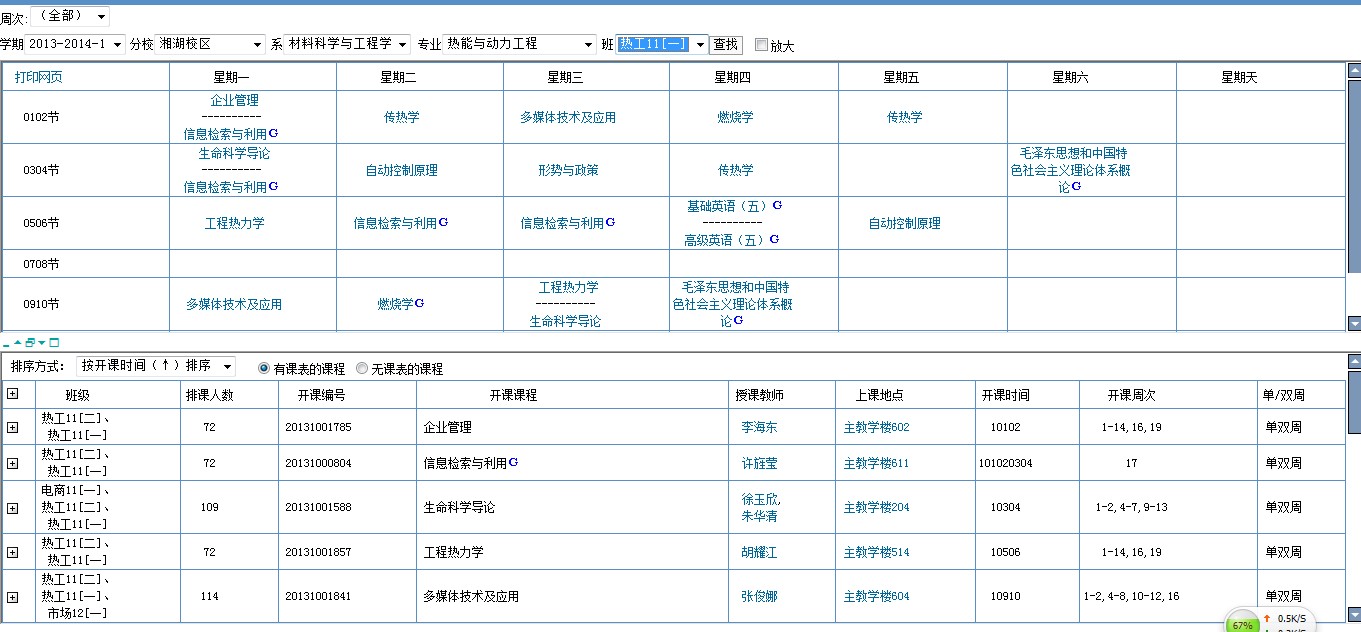Expand the 信息检索与利用 course row in list
The image size is (1361, 632).
click(12, 463)
